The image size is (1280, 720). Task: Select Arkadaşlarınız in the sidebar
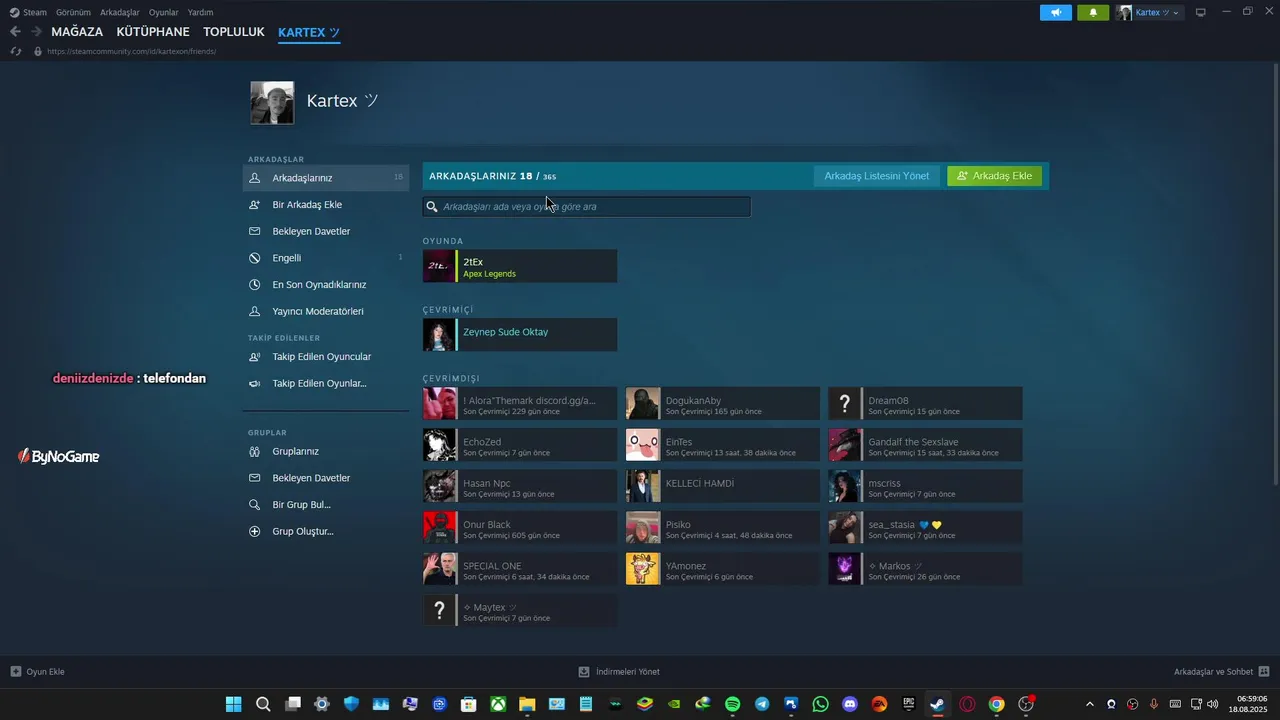pyautogui.click(x=326, y=178)
